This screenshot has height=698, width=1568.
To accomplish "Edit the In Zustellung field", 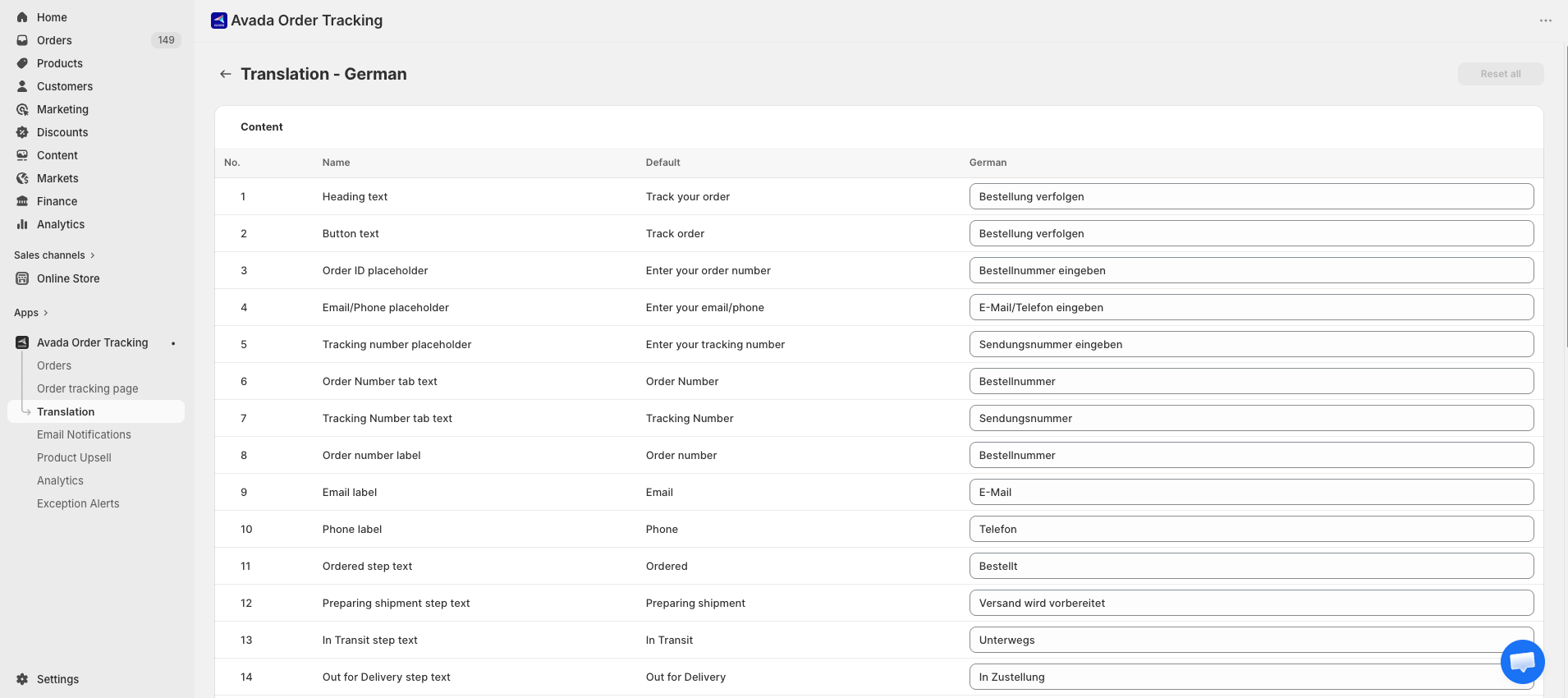I will pyautogui.click(x=1251, y=677).
